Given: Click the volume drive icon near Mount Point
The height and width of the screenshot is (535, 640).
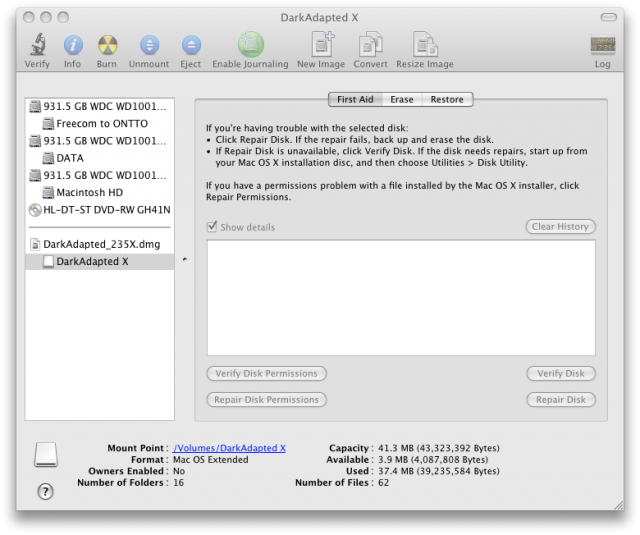Looking at the screenshot, I should pyautogui.click(x=46, y=454).
